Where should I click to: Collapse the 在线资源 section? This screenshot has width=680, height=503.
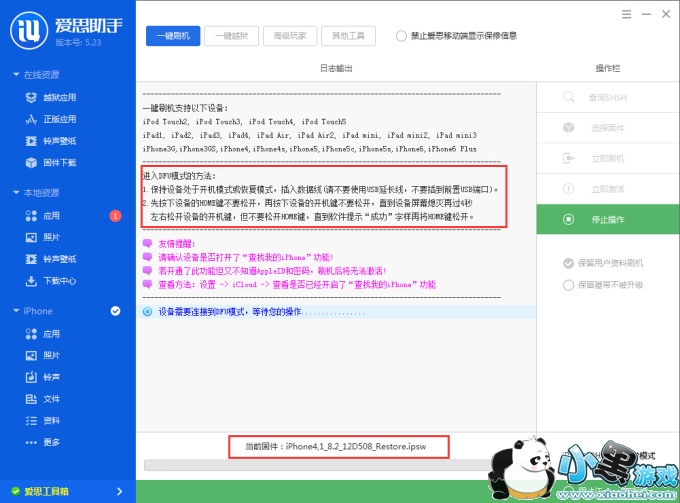pyautogui.click(x=16, y=75)
